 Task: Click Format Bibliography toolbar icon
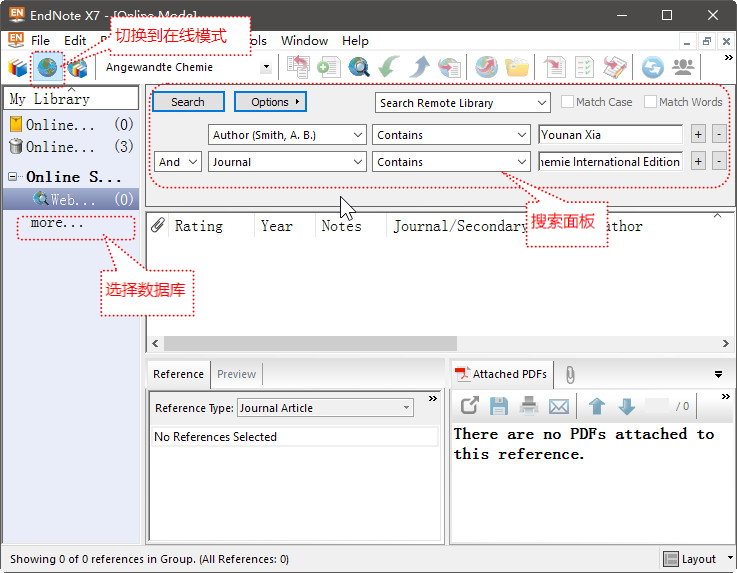coord(584,67)
